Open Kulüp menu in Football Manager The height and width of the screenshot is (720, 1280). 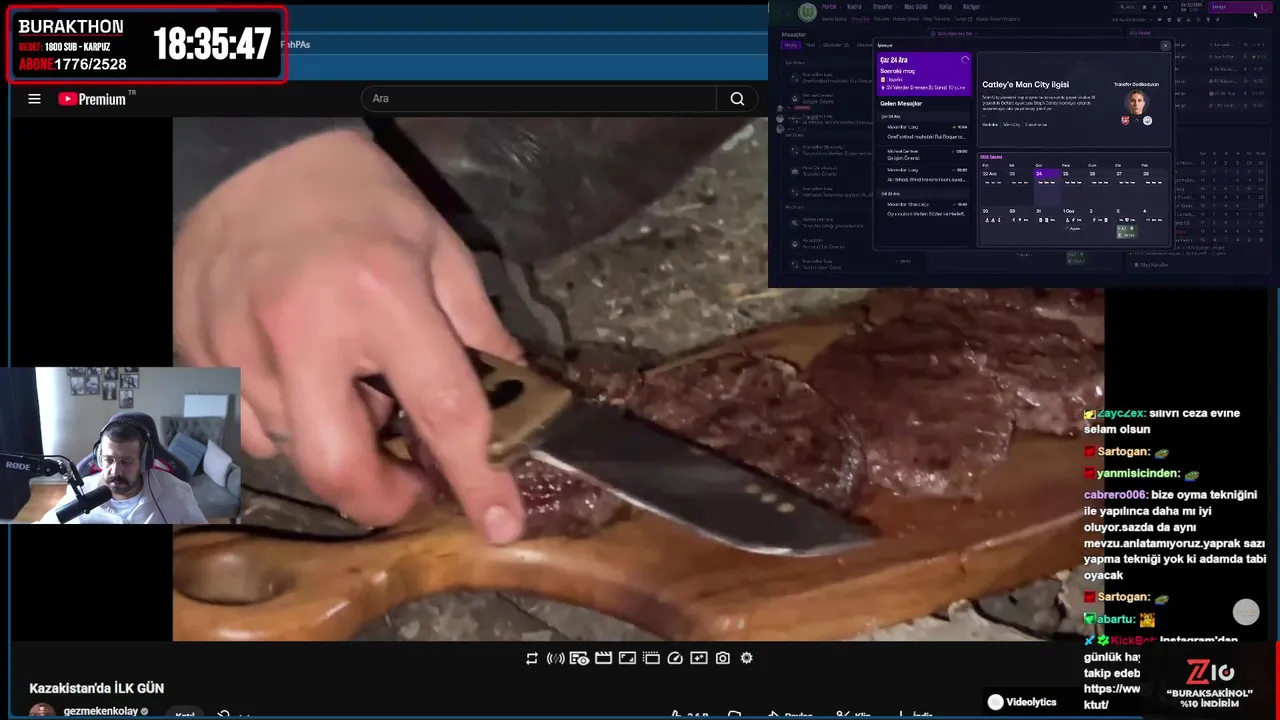click(945, 7)
